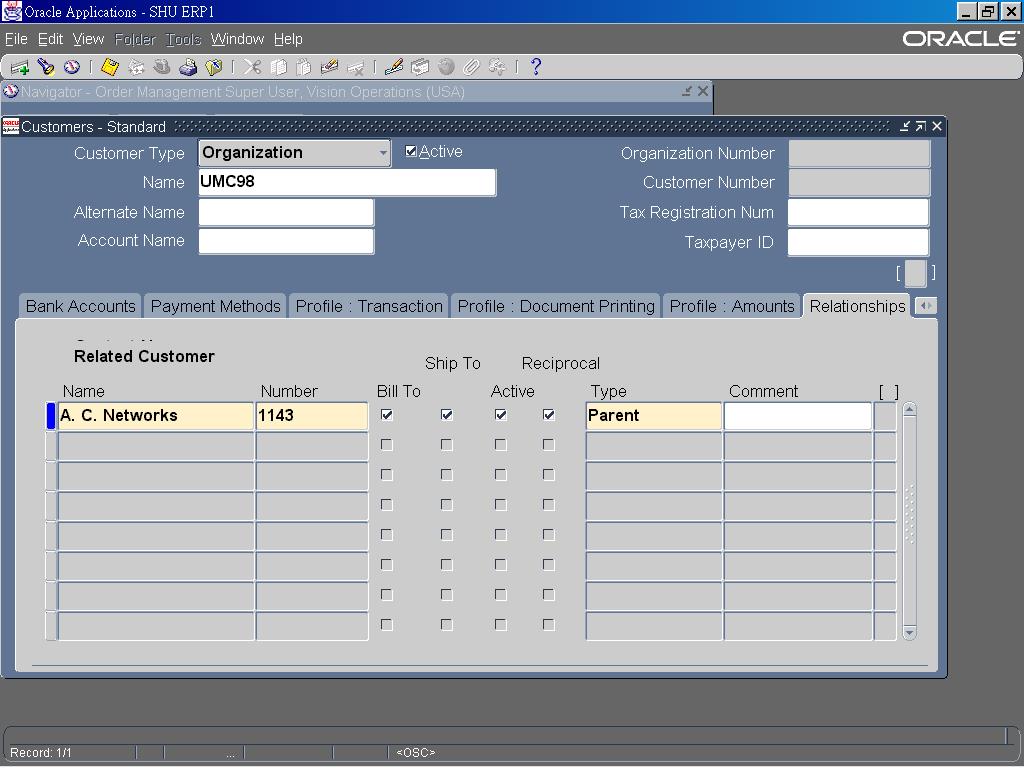Open the Help menu
This screenshot has width=1024, height=768.
[x=288, y=39]
